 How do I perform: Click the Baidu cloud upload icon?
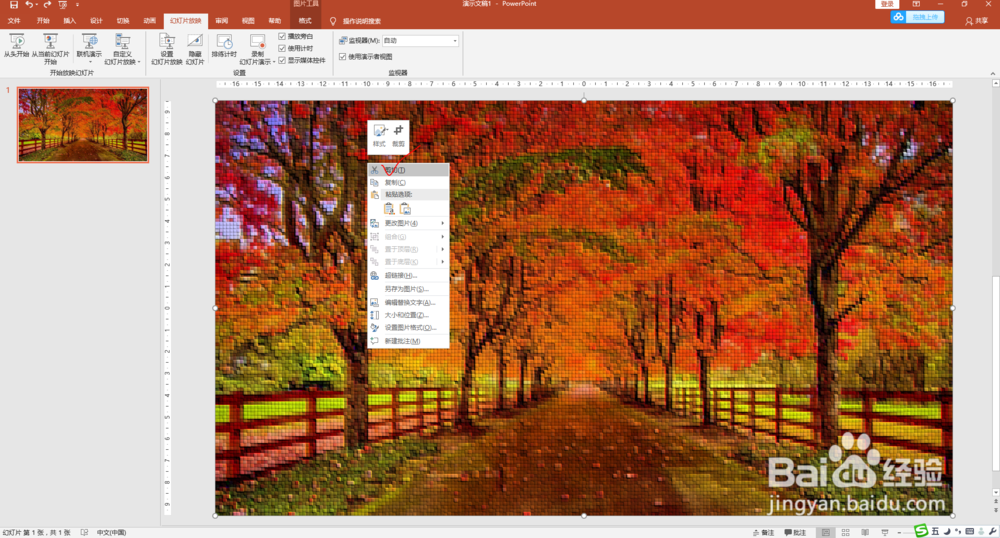pos(899,17)
